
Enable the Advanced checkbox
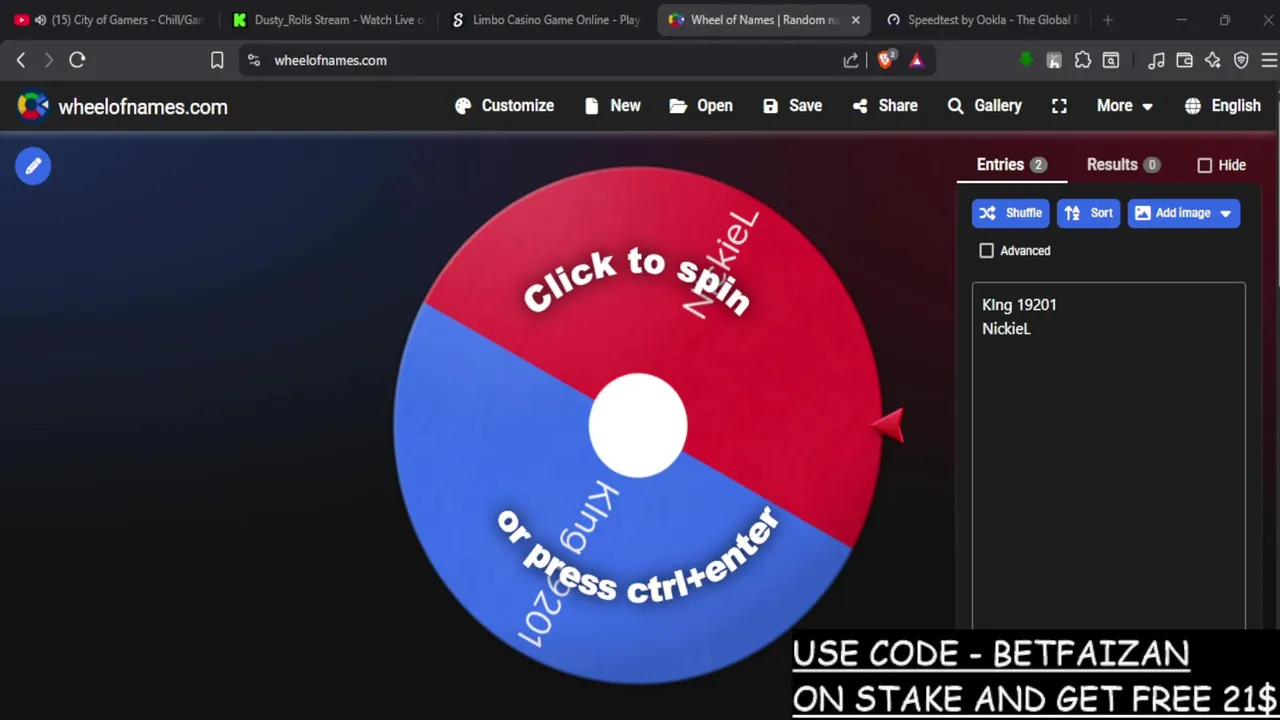987,251
